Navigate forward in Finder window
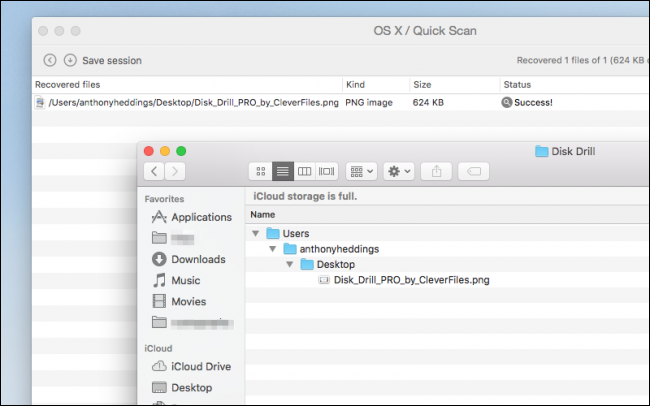 point(175,171)
